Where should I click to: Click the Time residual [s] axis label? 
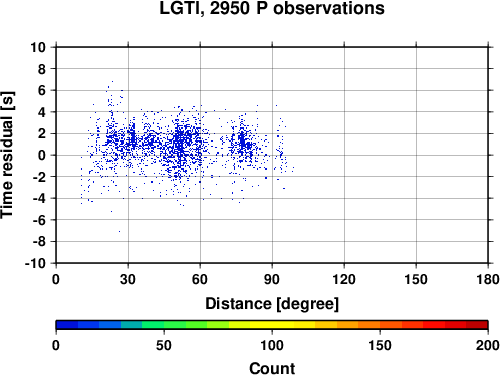click(x=7, y=155)
